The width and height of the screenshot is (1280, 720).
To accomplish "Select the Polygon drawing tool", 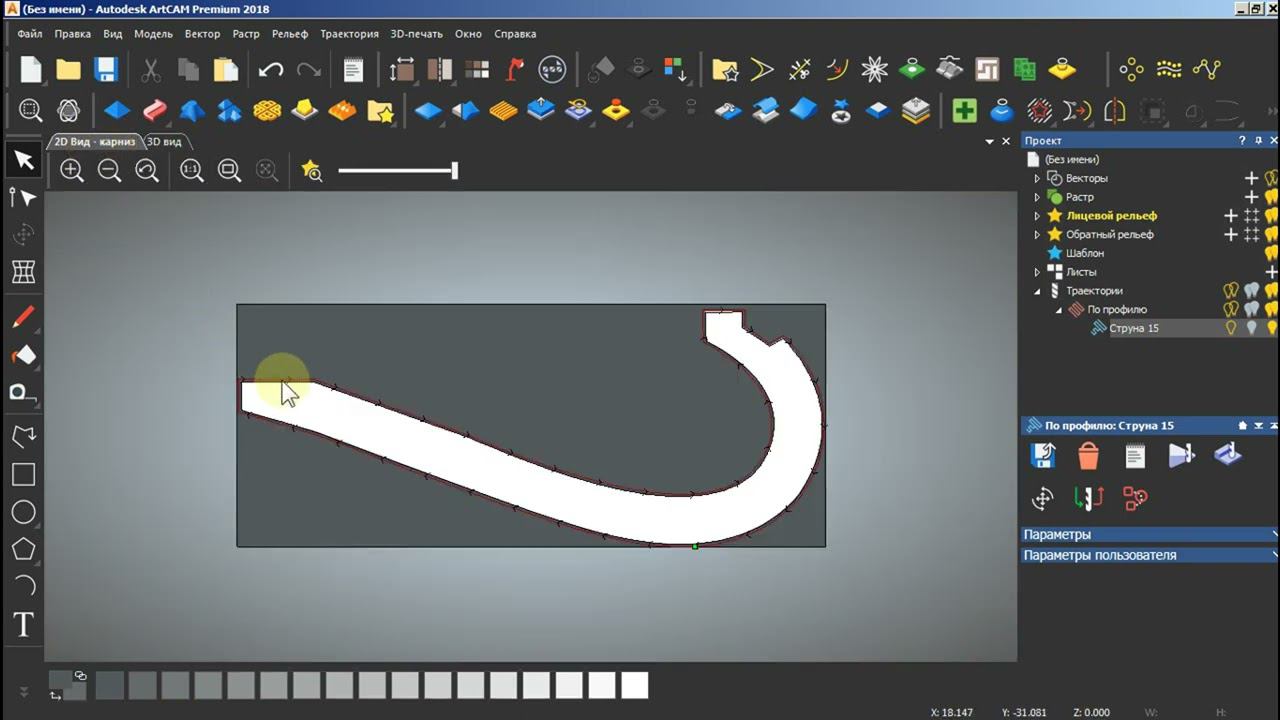I will pyautogui.click(x=23, y=549).
